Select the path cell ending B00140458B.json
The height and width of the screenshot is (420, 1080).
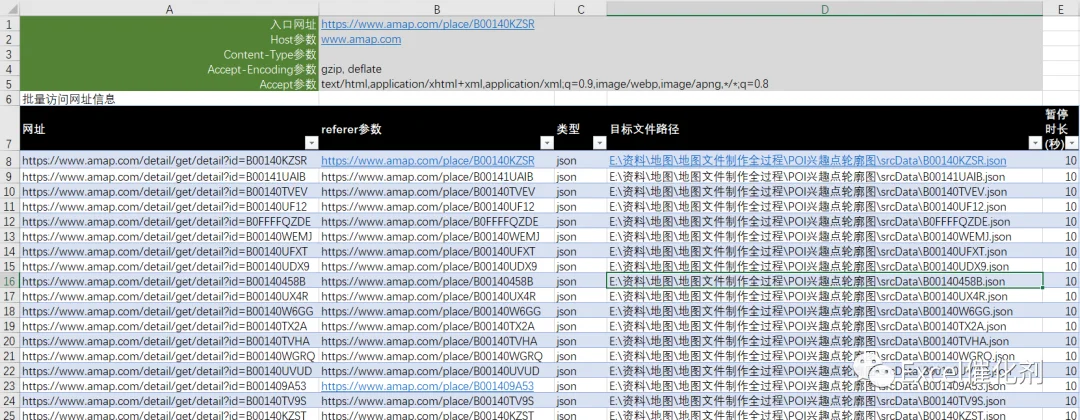click(x=824, y=281)
